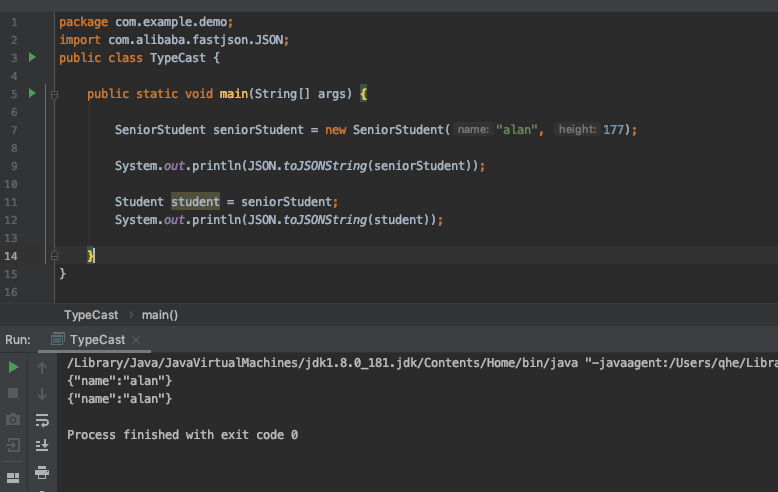Screen dimensions: 778x492
Task: Print the console output
Action: pos(42,472)
